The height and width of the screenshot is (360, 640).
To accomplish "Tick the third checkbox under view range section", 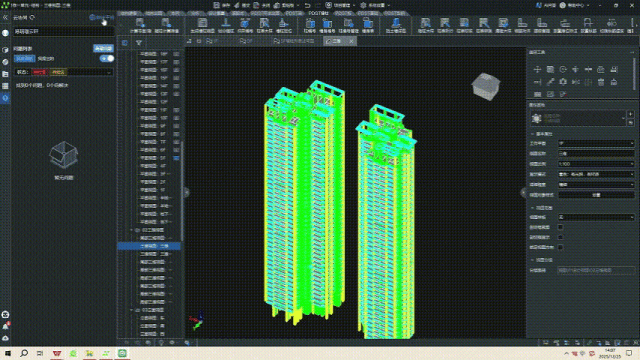I will (560, 247).
